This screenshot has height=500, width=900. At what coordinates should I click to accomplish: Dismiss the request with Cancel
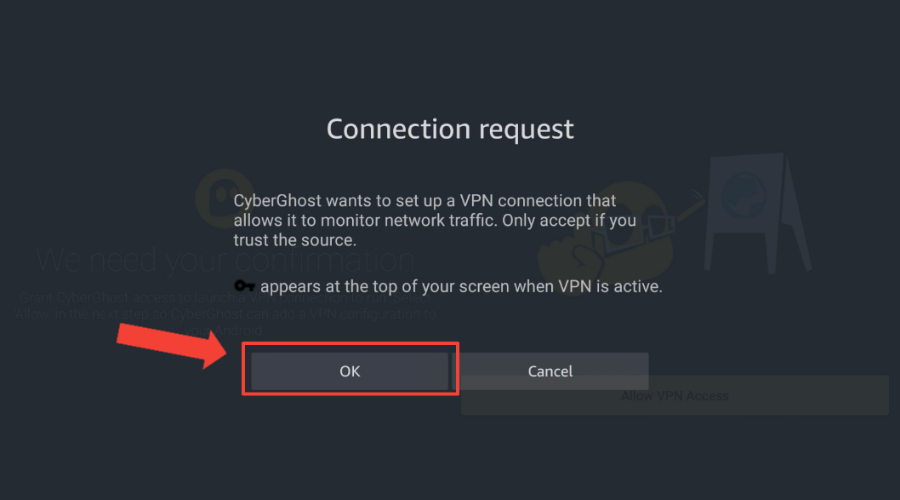pos(550,371)
